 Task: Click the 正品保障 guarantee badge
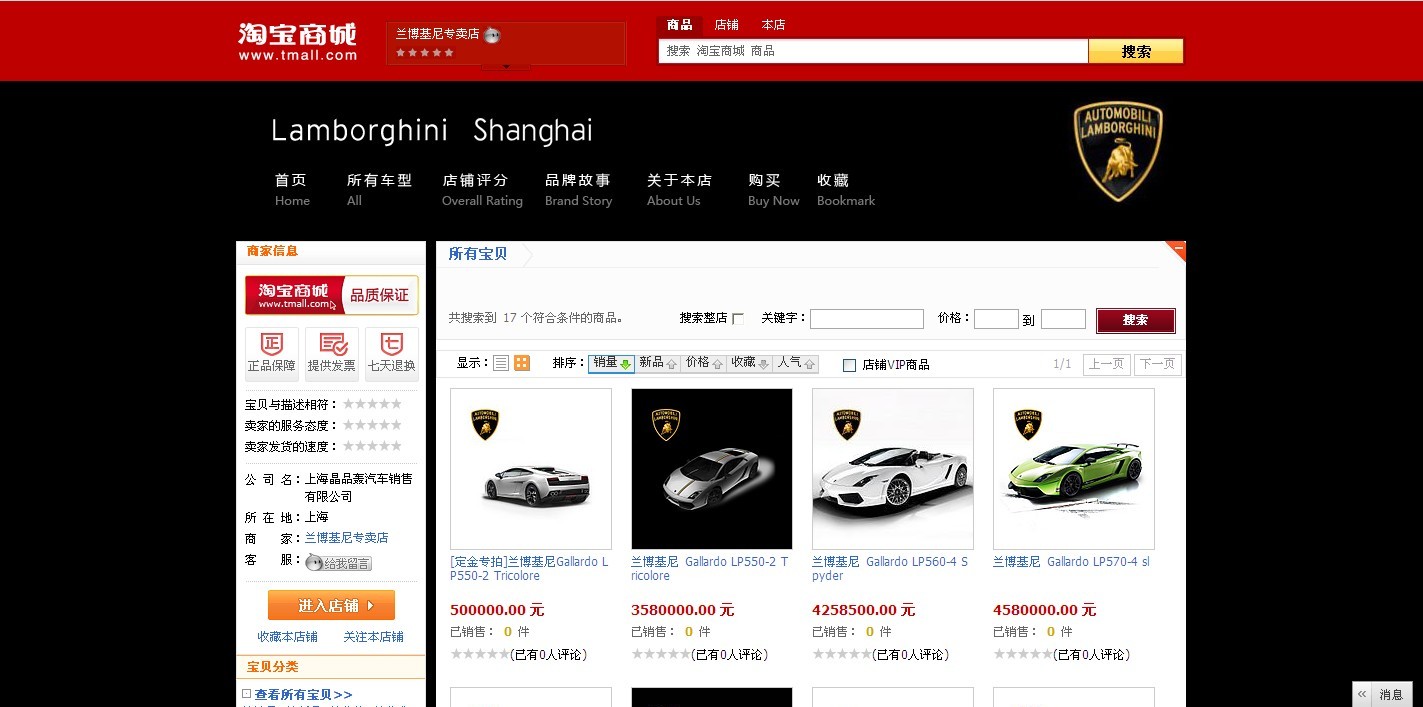point(272,353)
